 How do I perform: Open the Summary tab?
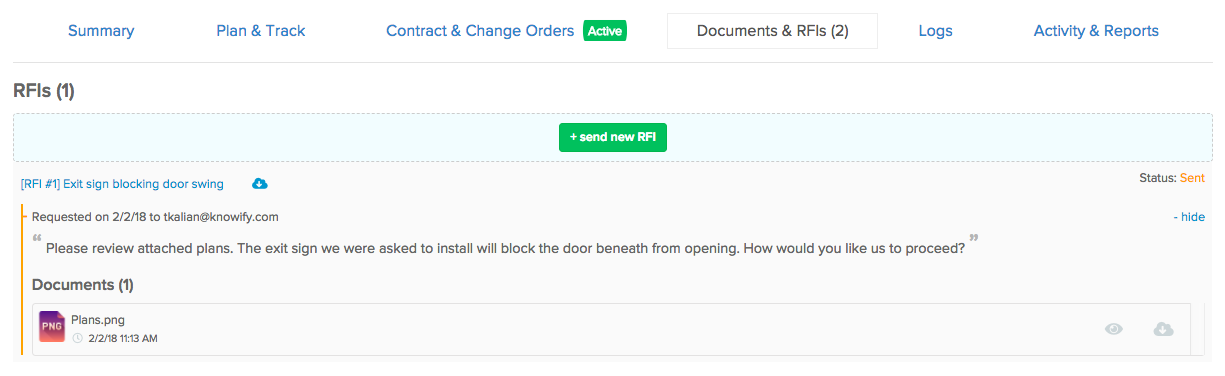pyautogui.click(x=101, y=31)
